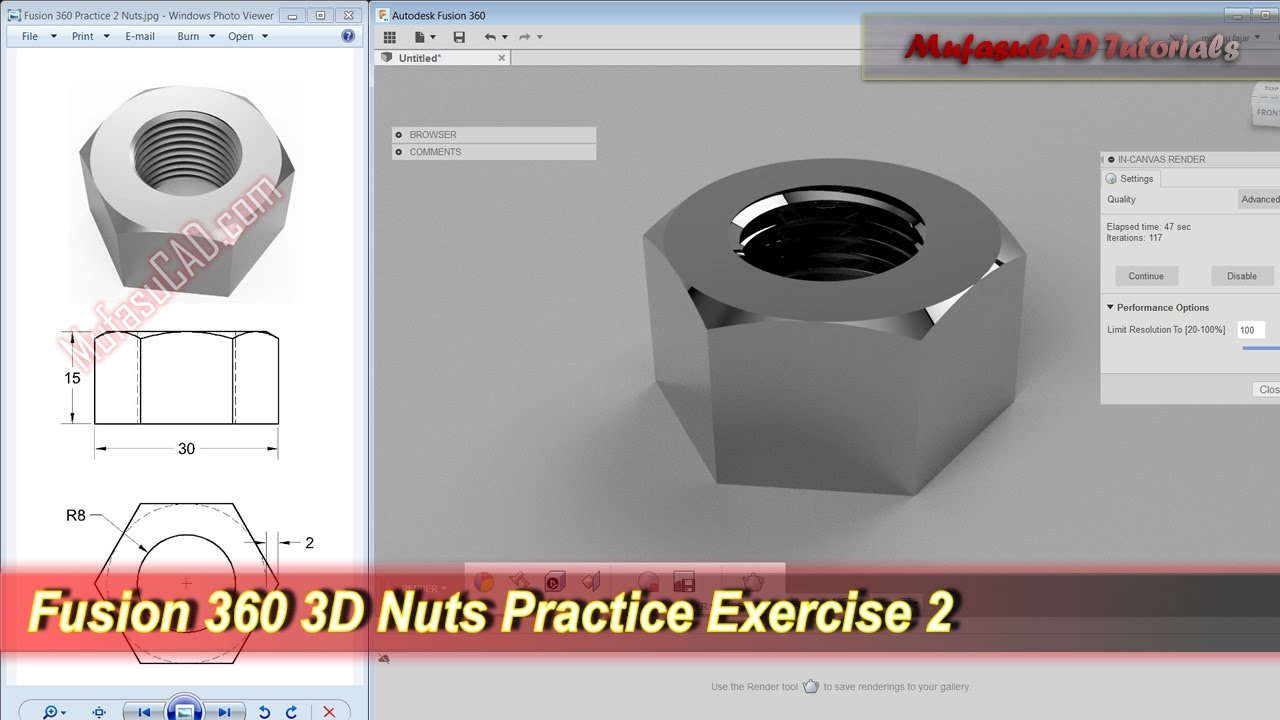The image size is (1280, 720).
Task: Expand the BROWSER panel
Action: [399, 135]
